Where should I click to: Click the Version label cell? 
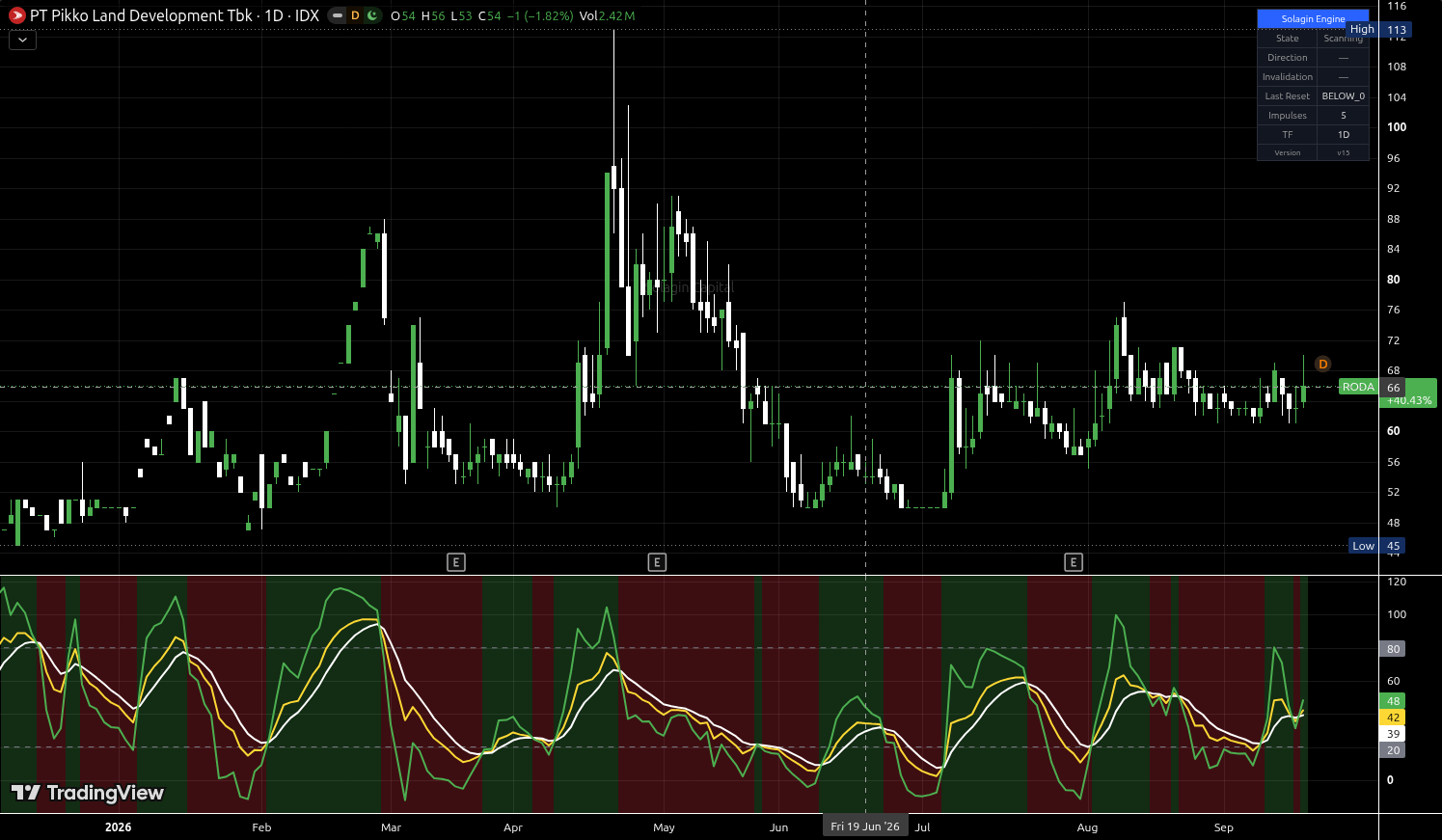click(x=1288, y=152)
